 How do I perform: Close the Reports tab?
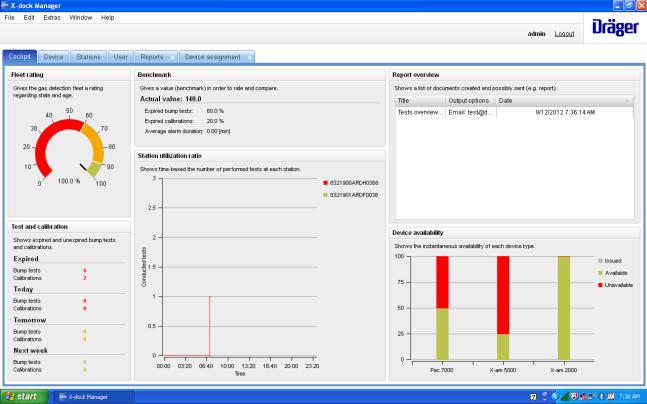click(173, 57)
